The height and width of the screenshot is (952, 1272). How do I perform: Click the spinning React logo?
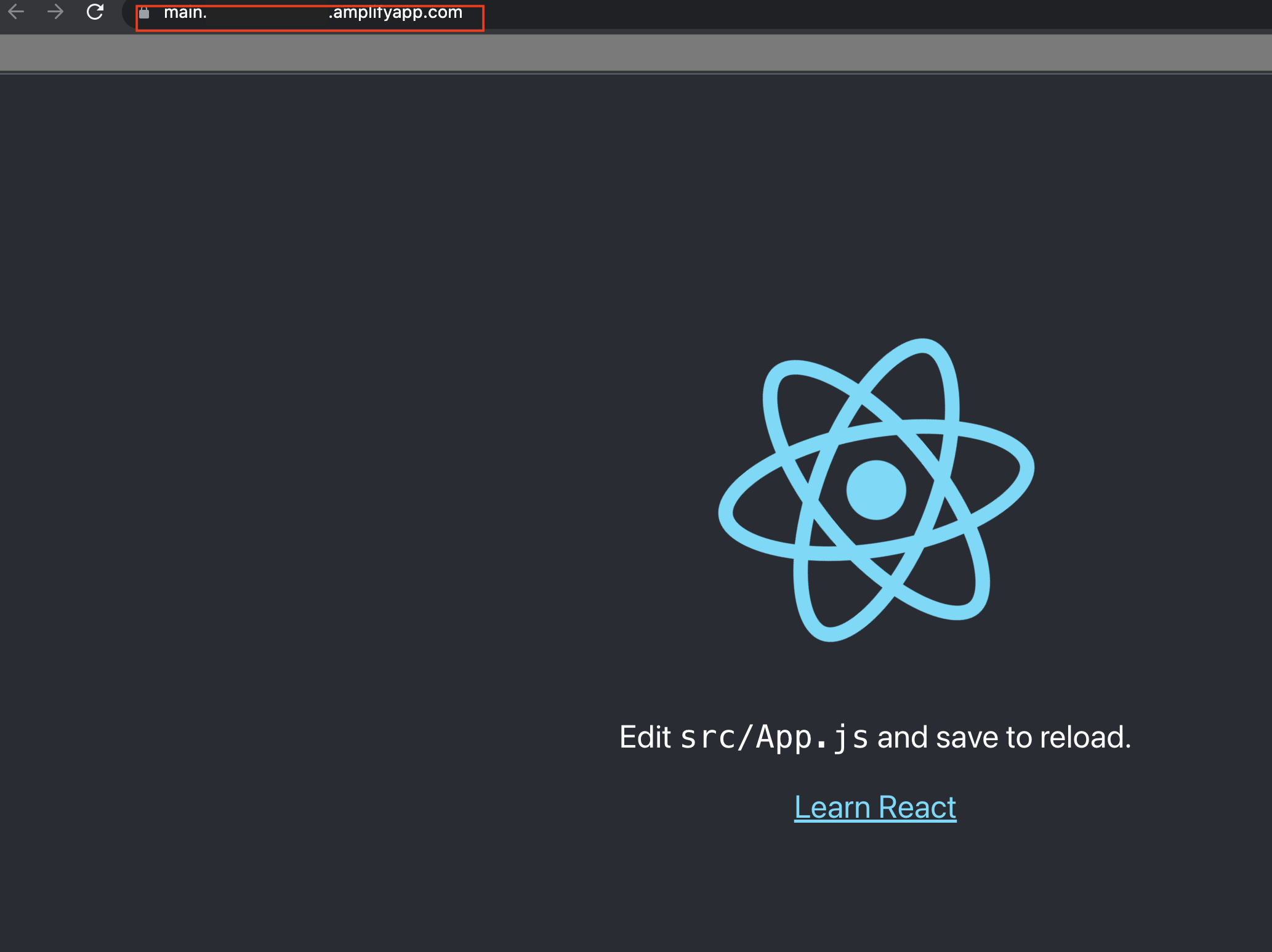point(876,490)
